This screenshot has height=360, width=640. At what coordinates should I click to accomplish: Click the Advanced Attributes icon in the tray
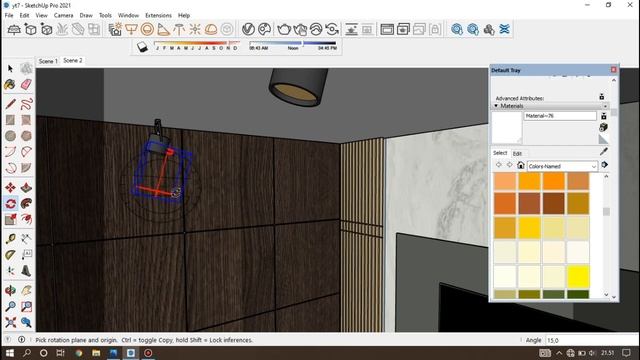tap(601, 97)
